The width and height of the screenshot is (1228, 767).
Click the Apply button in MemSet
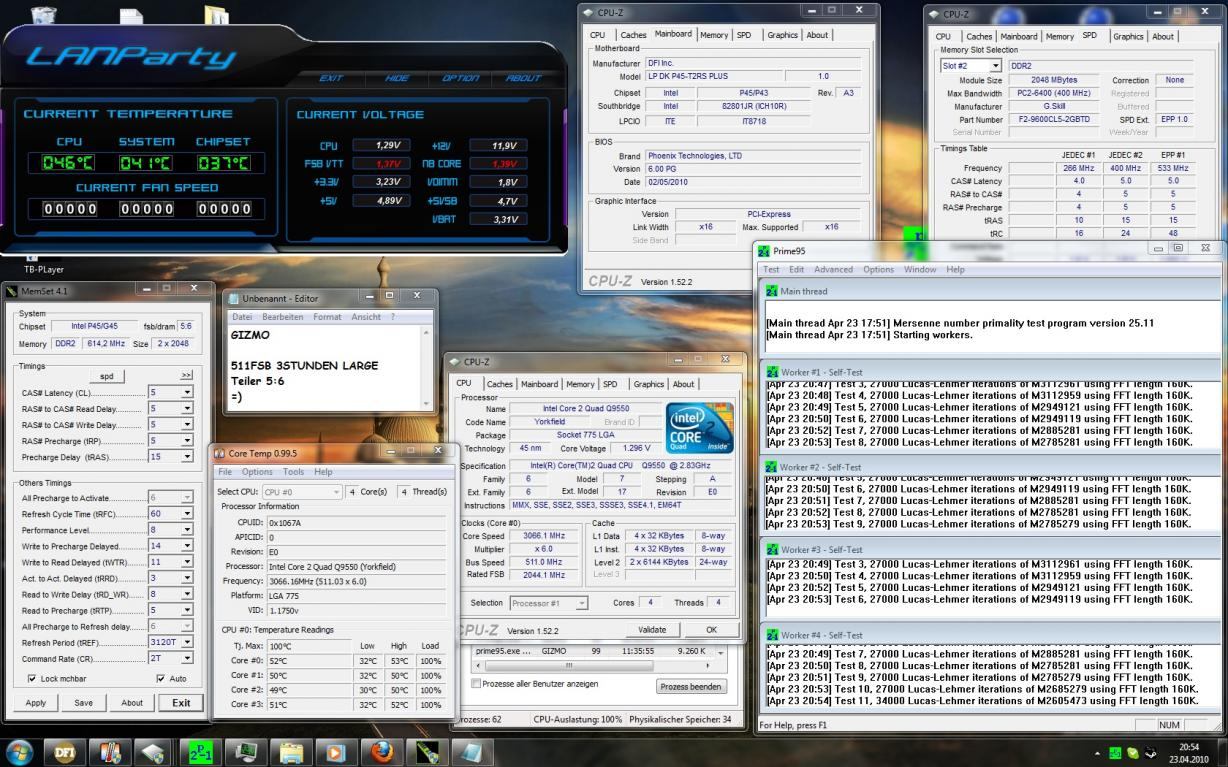[x=35, y=703]
